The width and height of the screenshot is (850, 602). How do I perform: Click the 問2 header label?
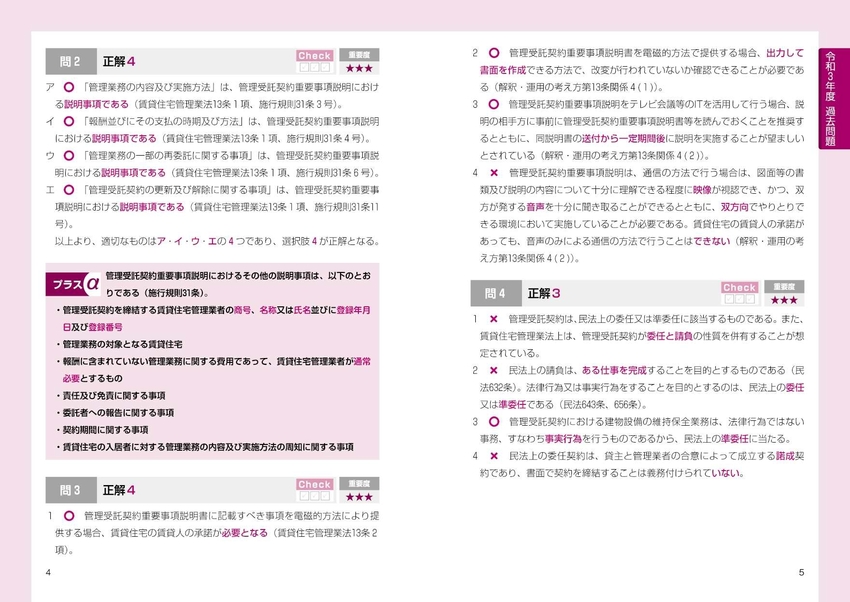tap(71, 61)
